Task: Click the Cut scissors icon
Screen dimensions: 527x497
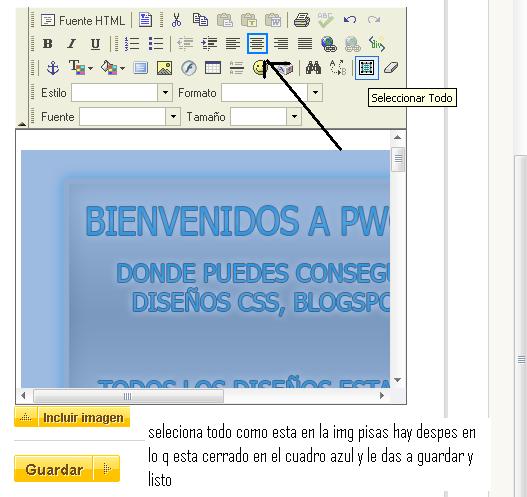Action: coord(176,20)
